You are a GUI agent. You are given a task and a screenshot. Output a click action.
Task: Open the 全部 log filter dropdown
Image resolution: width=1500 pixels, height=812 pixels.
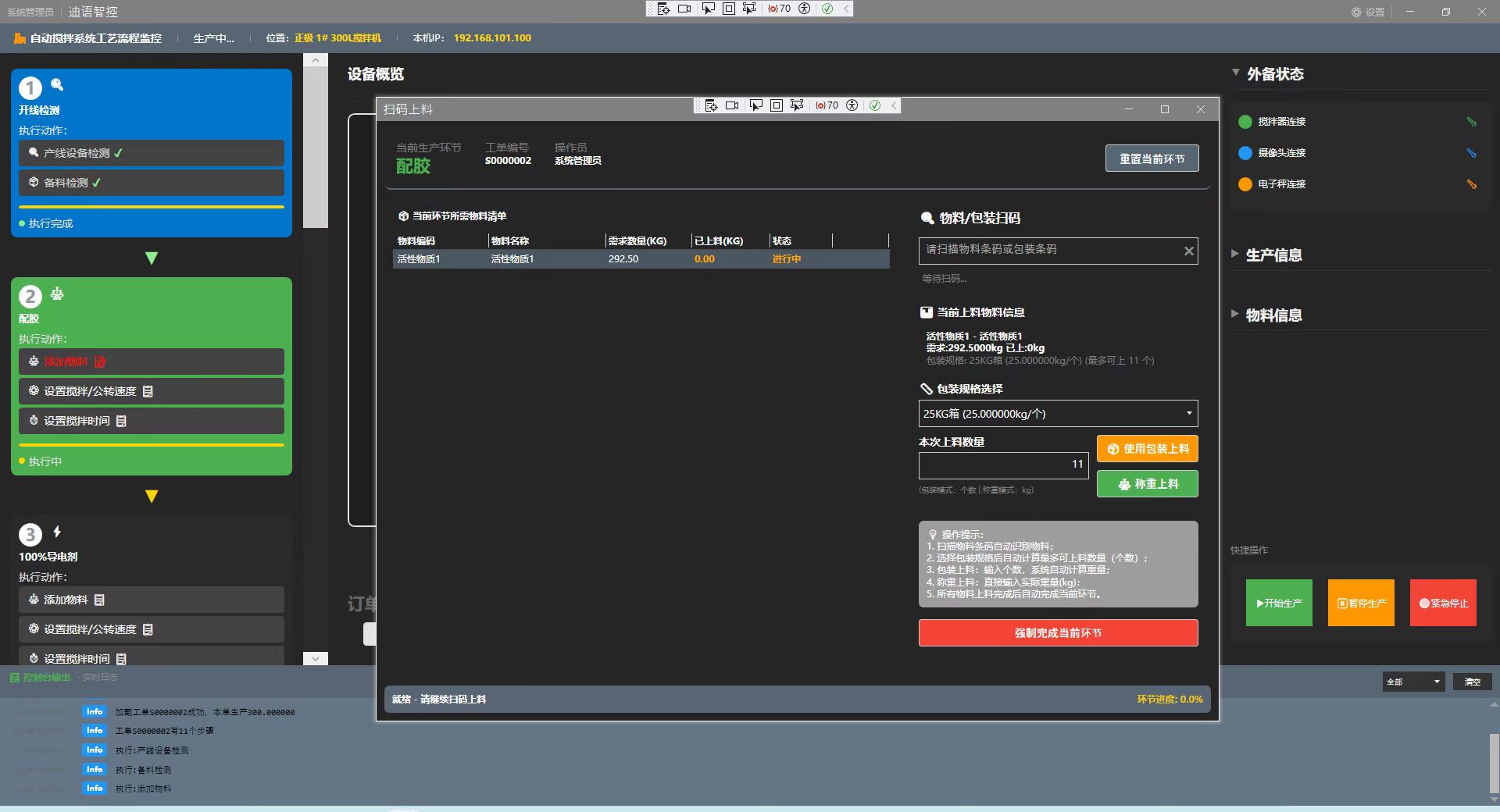1413,682
